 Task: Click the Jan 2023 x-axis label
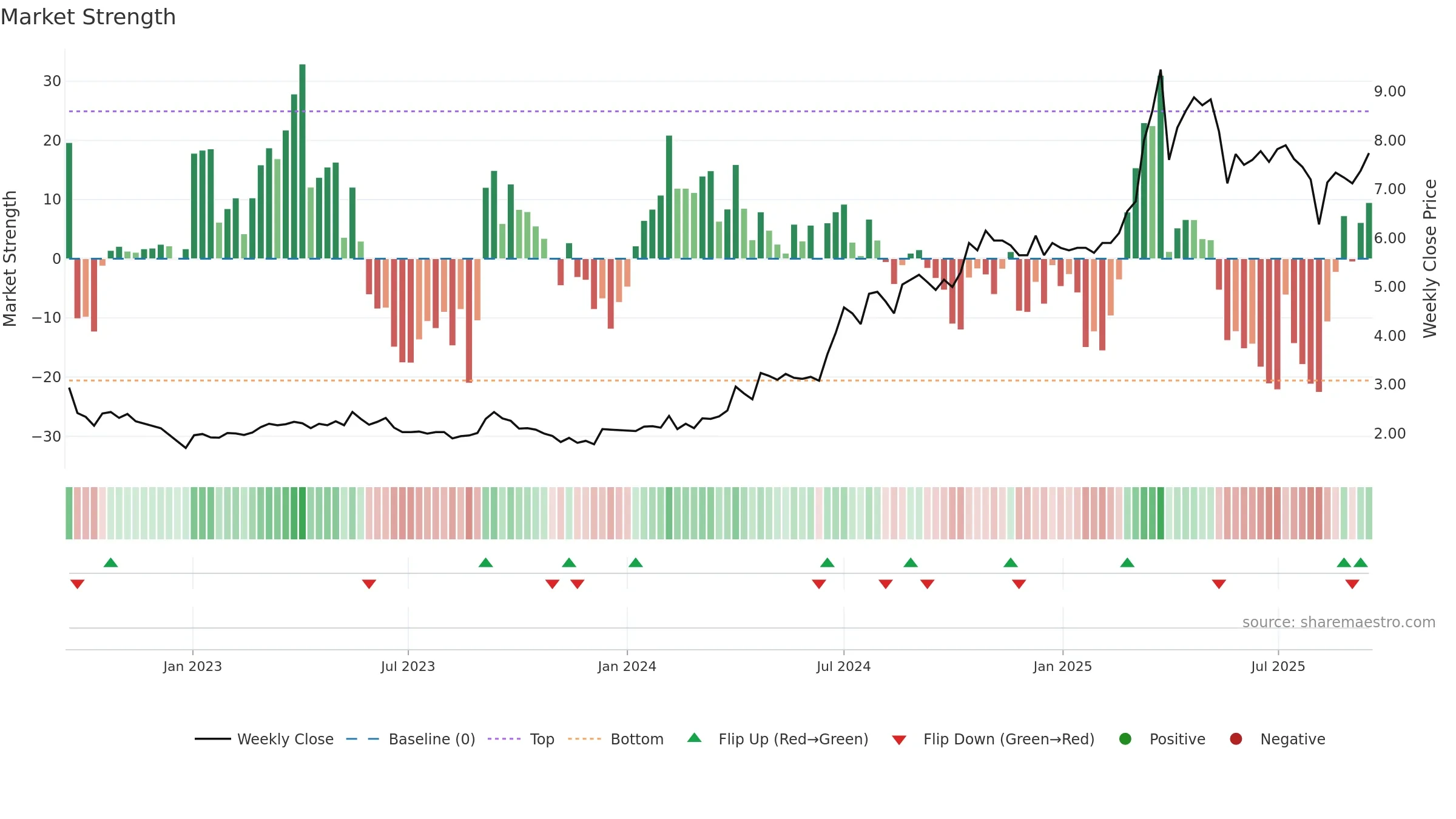[x=192, y=667]
